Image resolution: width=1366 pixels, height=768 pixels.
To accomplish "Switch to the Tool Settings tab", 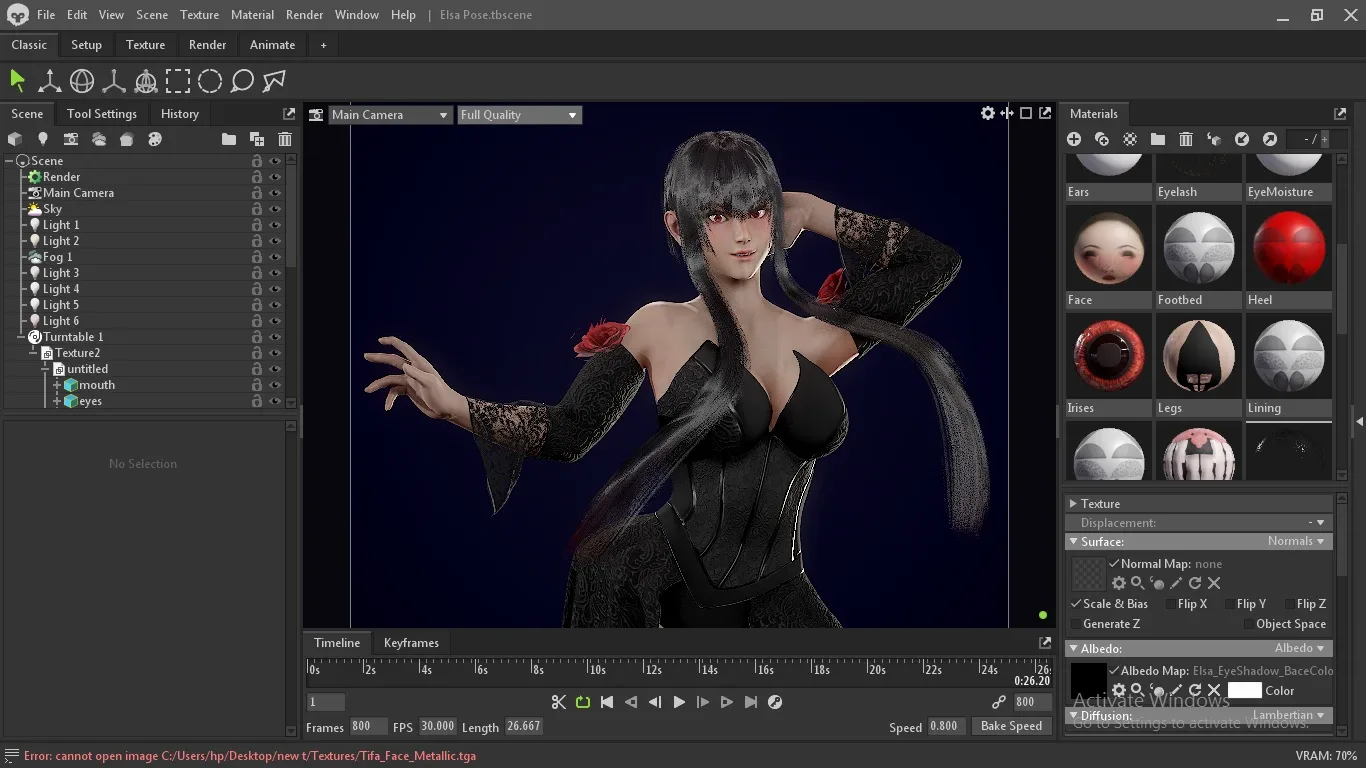I will point(102,114).
